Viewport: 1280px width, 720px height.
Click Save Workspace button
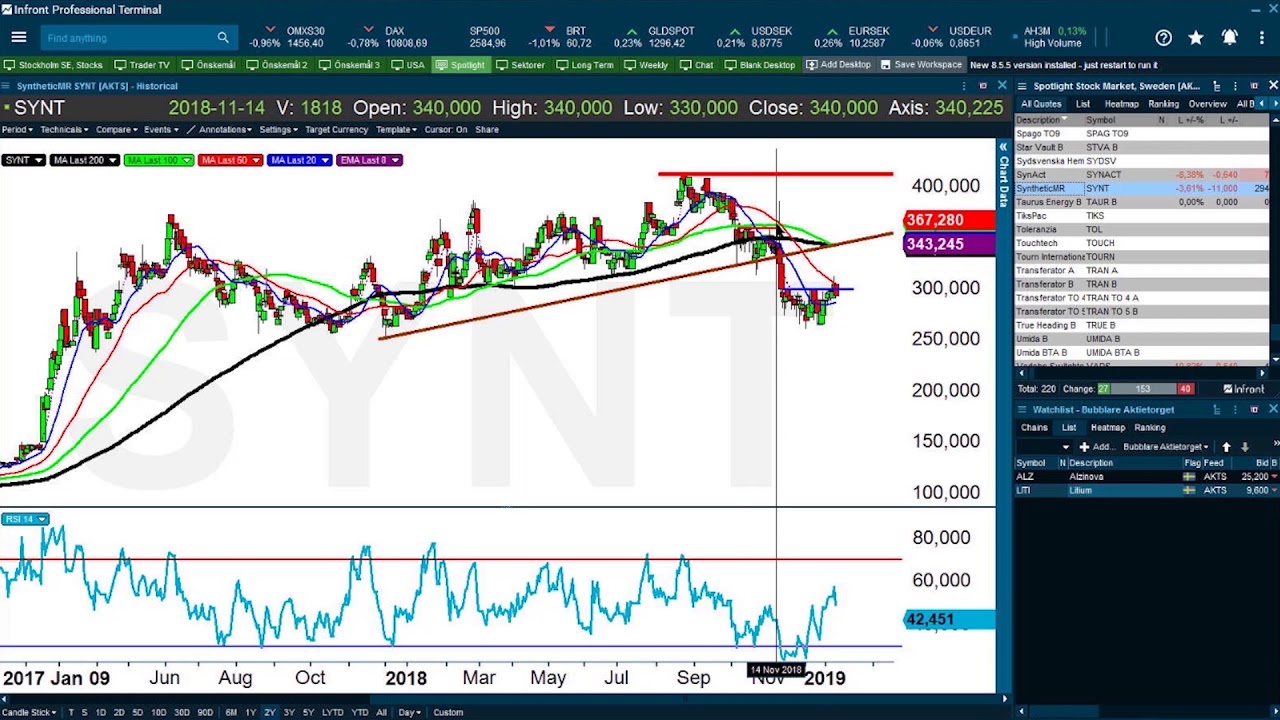(x=920, y=65)
